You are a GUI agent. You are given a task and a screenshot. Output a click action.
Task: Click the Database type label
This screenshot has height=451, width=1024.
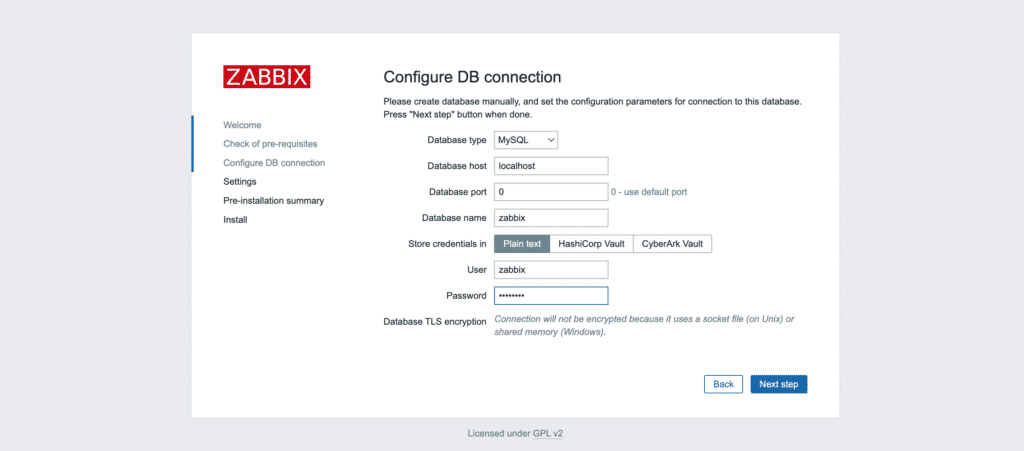[457, 140]
